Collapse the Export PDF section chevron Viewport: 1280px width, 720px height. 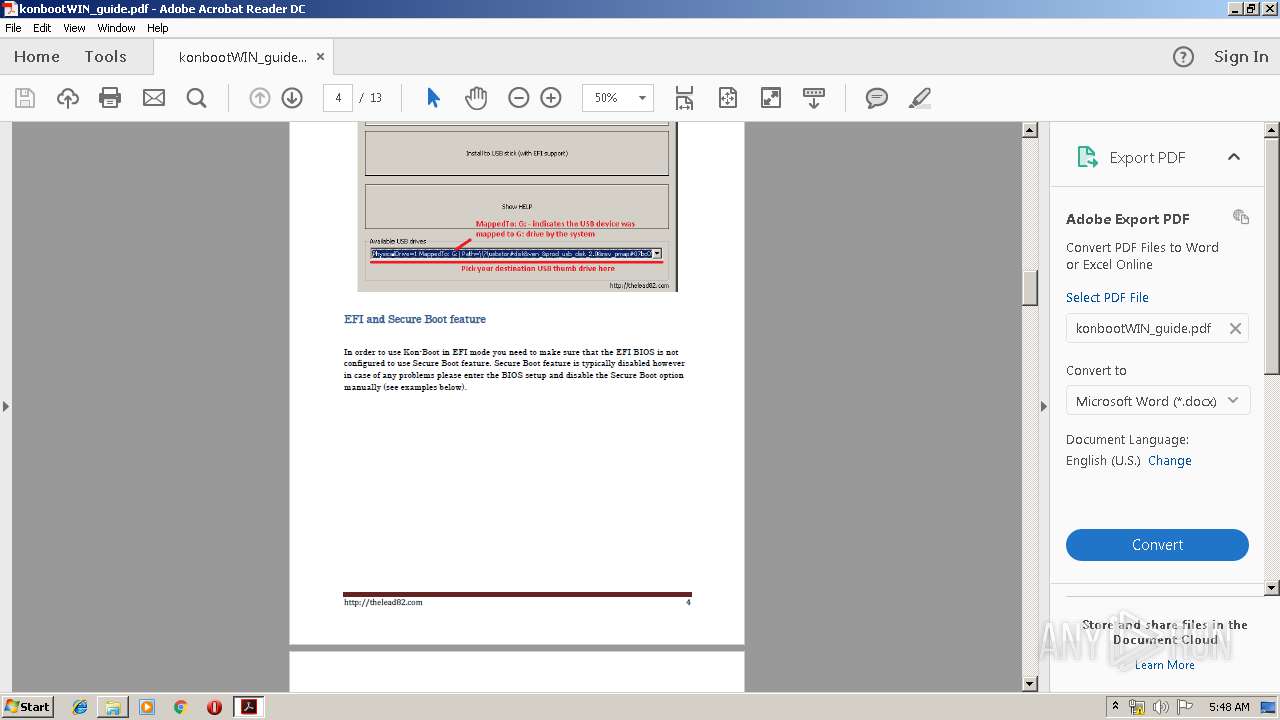(x=1234, y=157)
